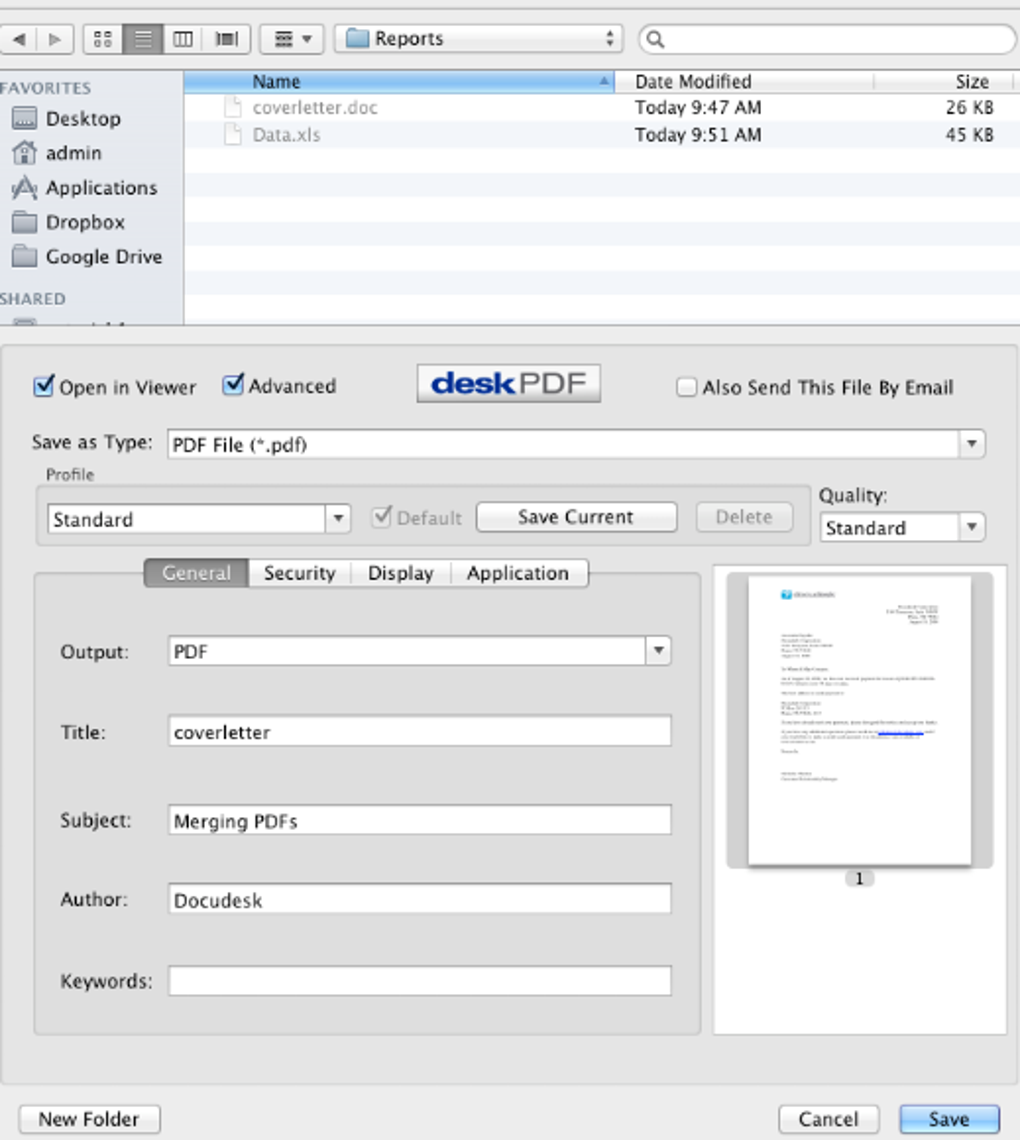Switch to list view in toolbar
1020x1140 pixels.
[143, 39]
